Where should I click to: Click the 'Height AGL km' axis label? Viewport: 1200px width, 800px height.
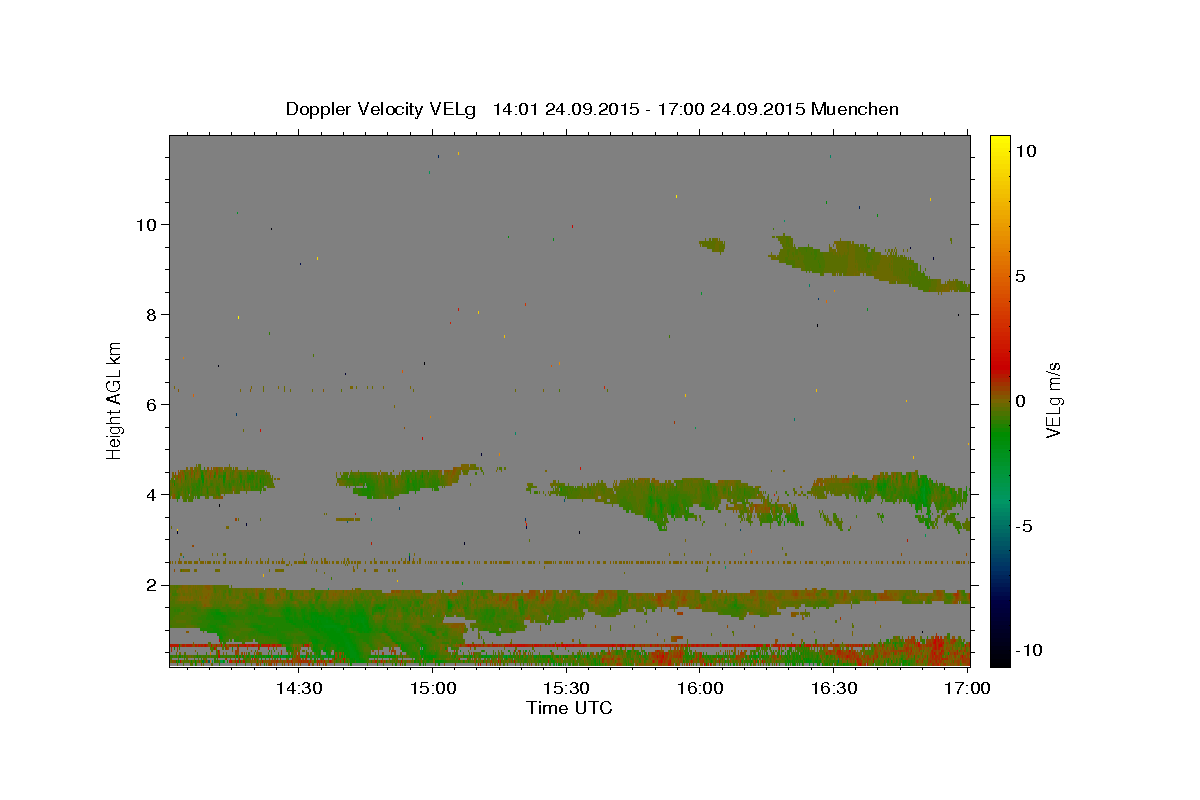(x=115, y=400)
